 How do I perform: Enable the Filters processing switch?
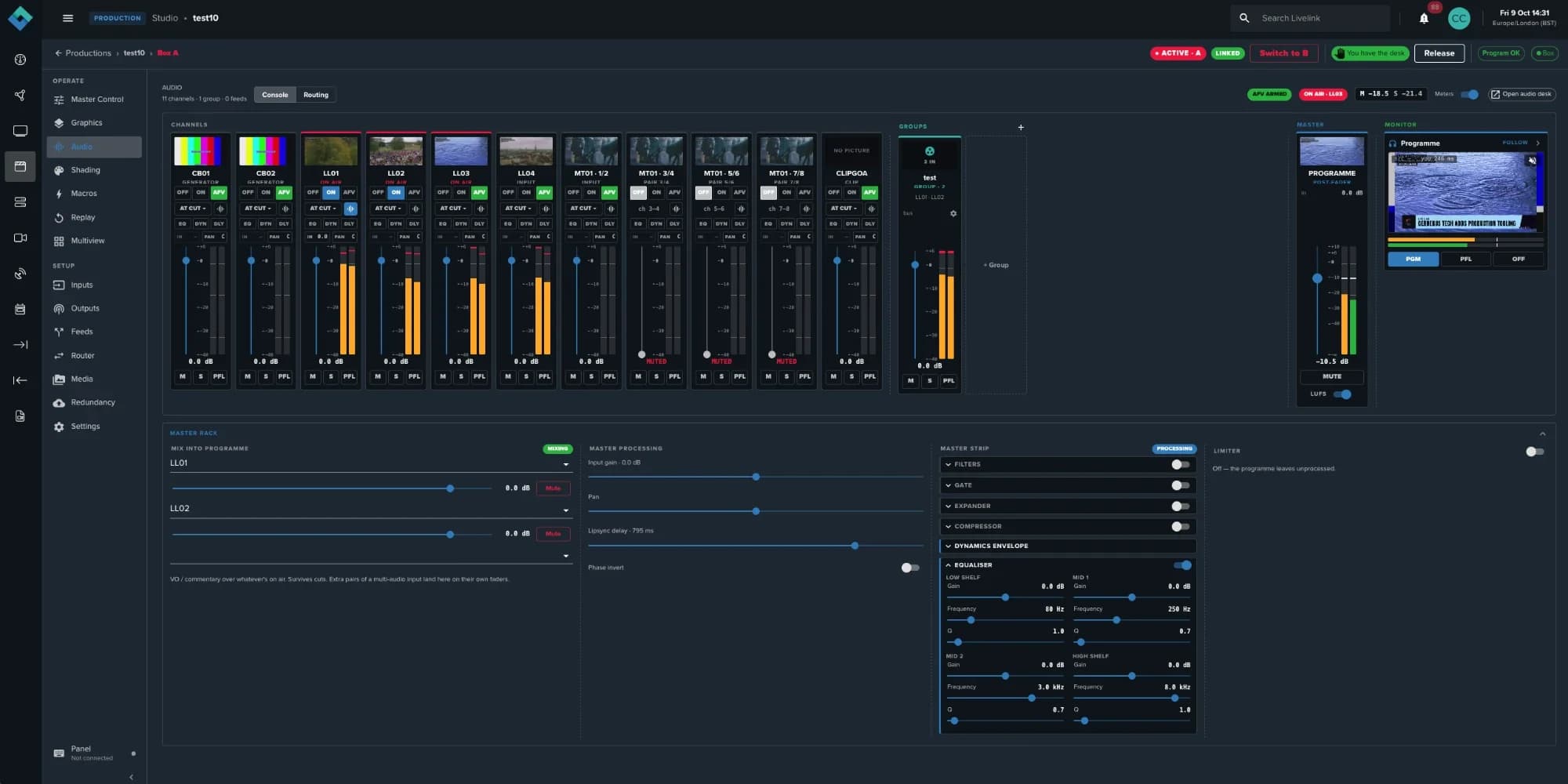(x=1181, y=465)
